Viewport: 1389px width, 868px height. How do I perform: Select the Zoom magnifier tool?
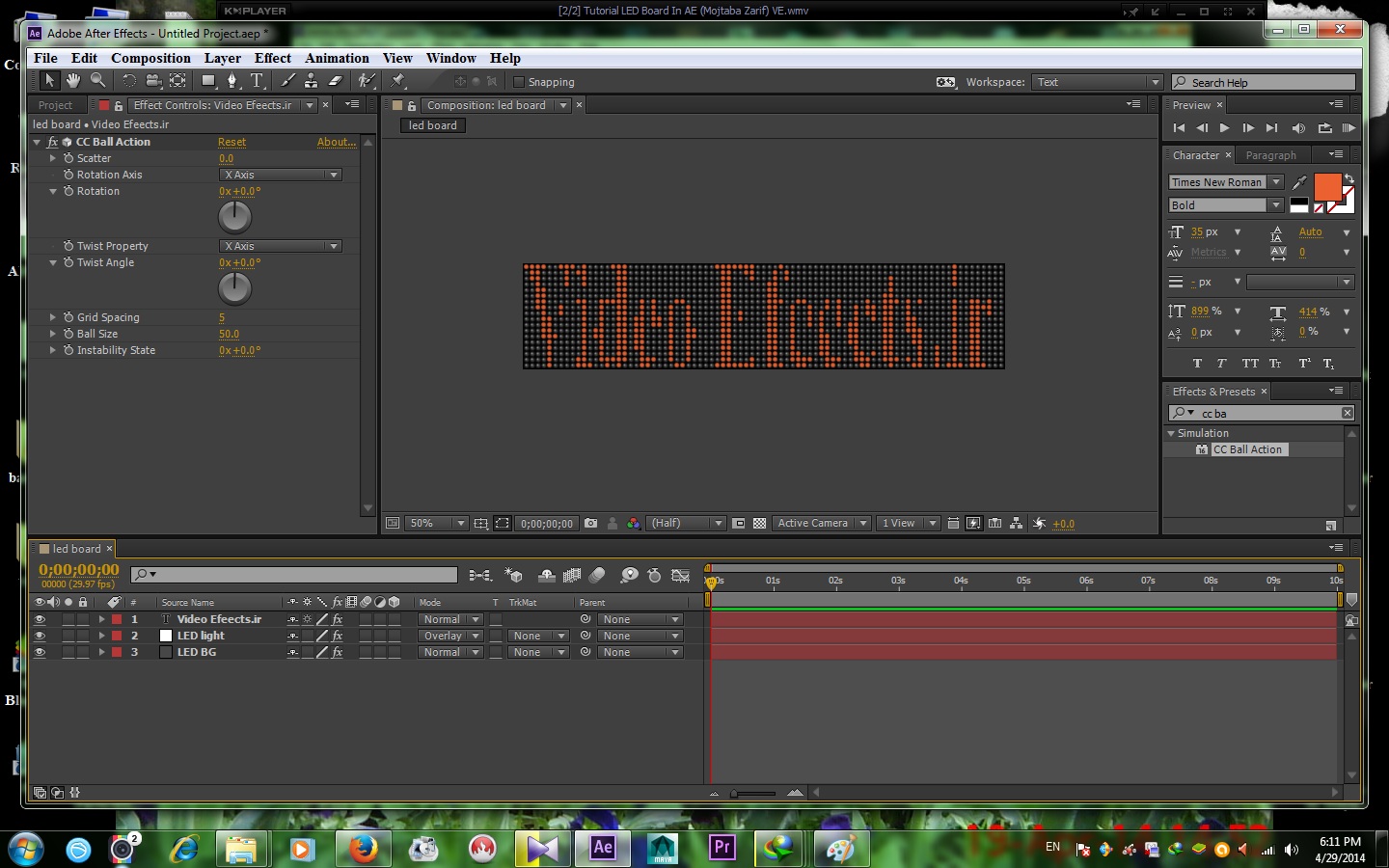[97, 81]
